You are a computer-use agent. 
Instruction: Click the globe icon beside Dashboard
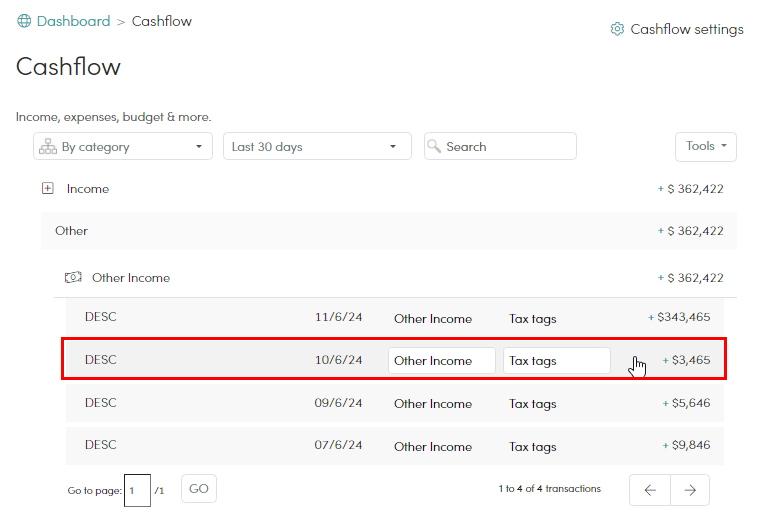pyautogui.click(x=24, y=21)
